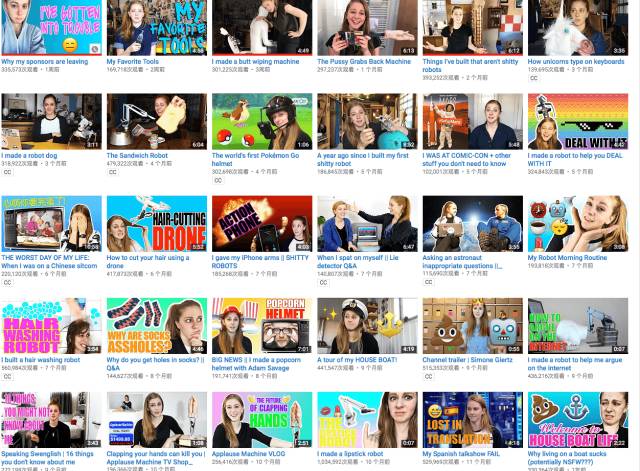Open 'I gave my iPhone arms' video title
The image size is (640, 471).
click(260, 262)
